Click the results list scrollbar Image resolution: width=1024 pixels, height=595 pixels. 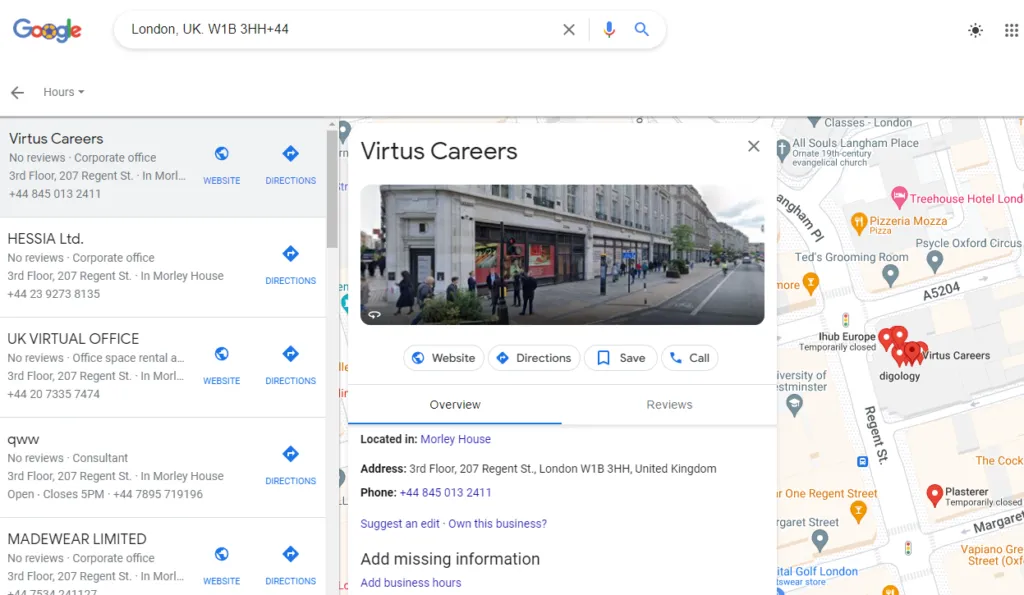[332, 189]
